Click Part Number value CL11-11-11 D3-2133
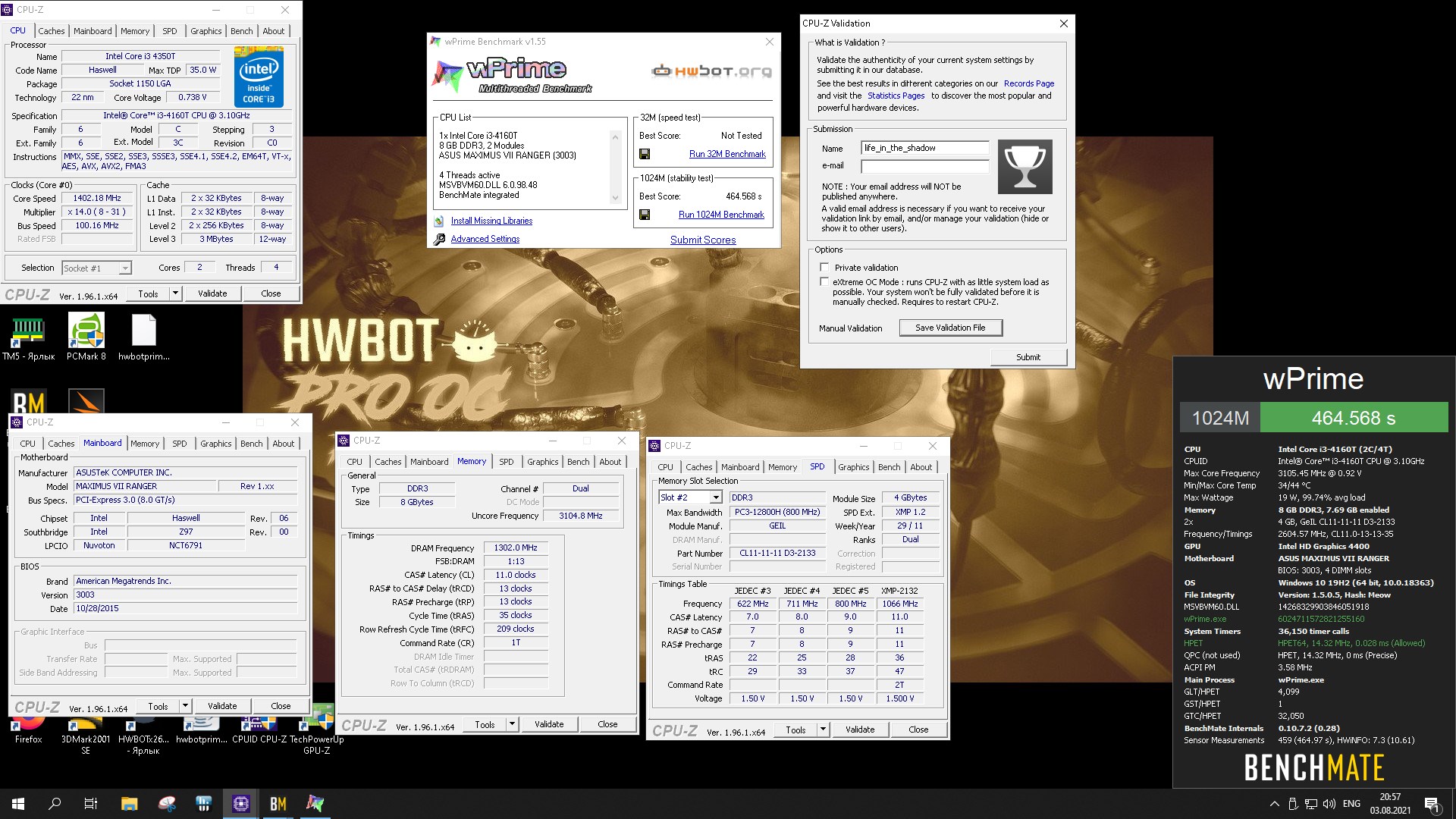Viewport: 1456px width, 819px height. coord(777,553)
